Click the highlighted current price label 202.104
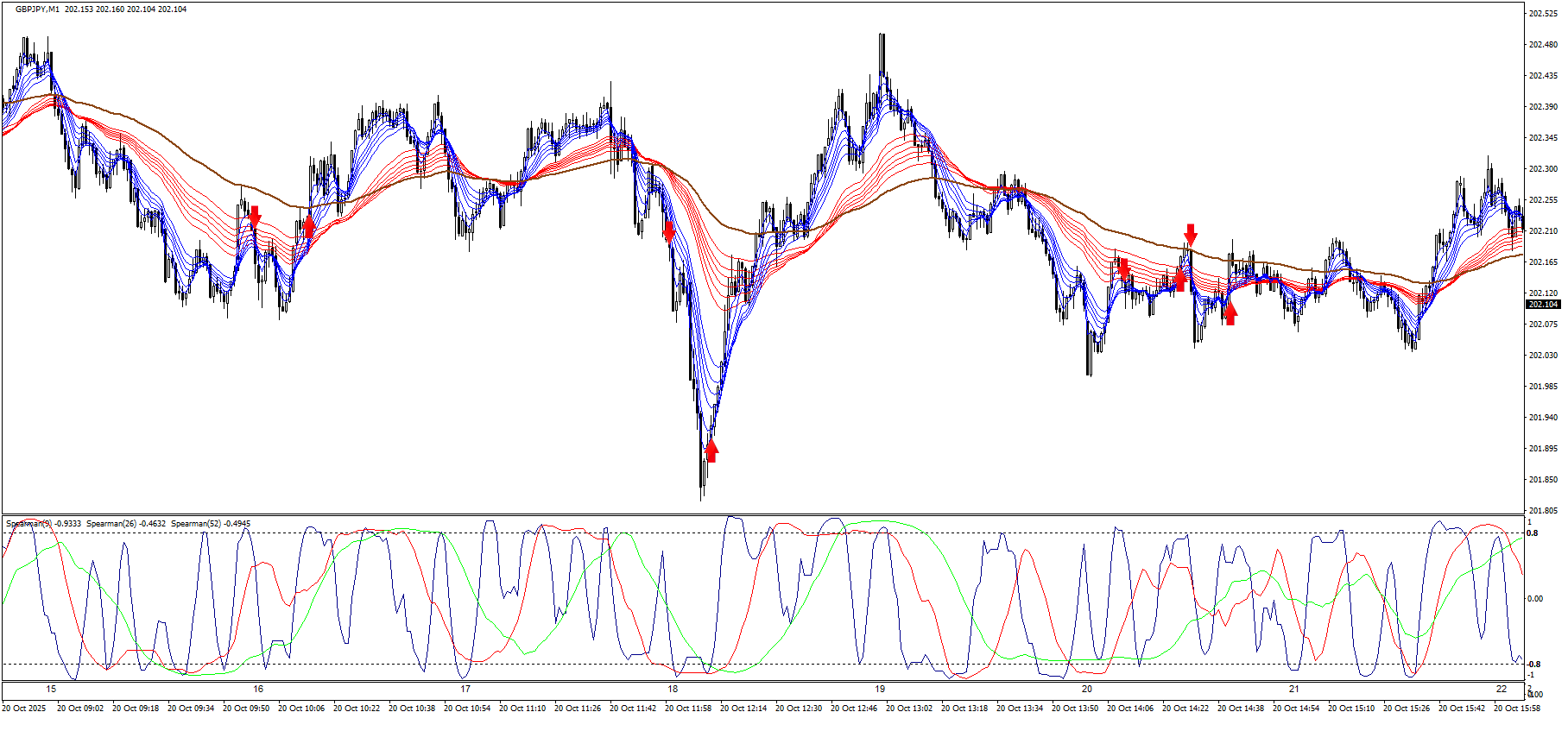Screen dimensions: 1568x731 click(x=1543, y=305)
